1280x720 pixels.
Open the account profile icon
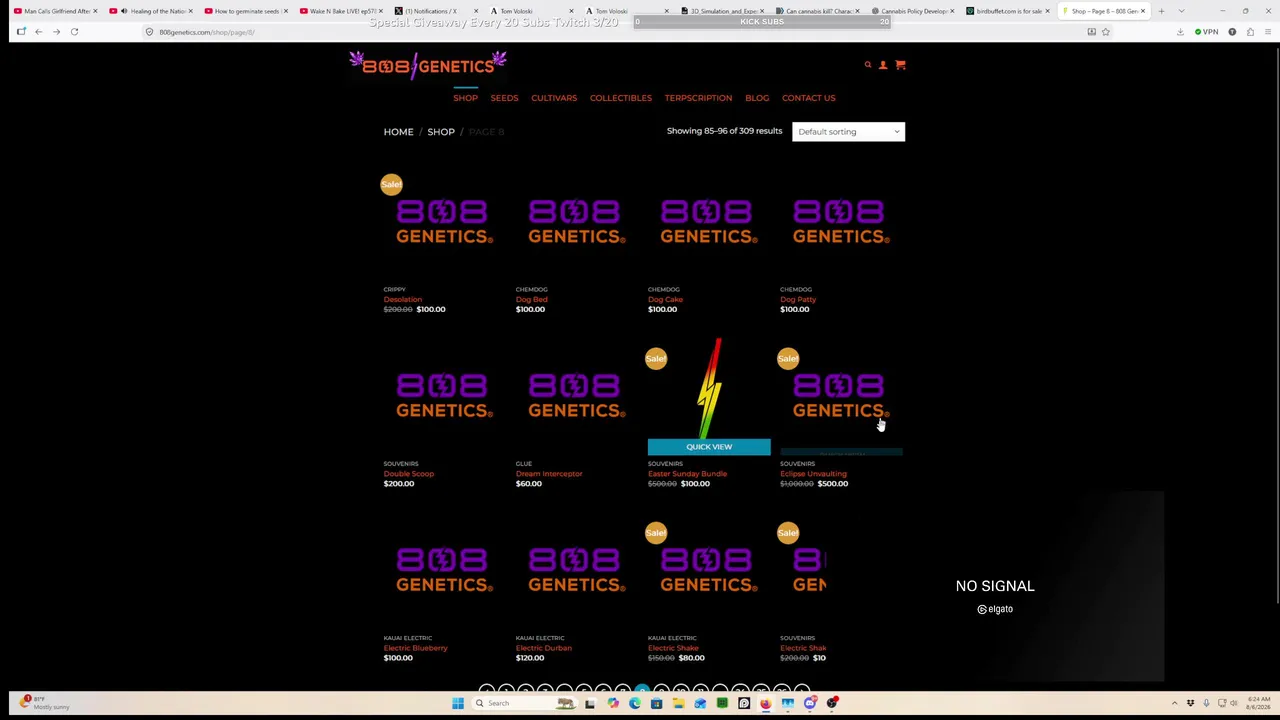(x=883, y=65)
